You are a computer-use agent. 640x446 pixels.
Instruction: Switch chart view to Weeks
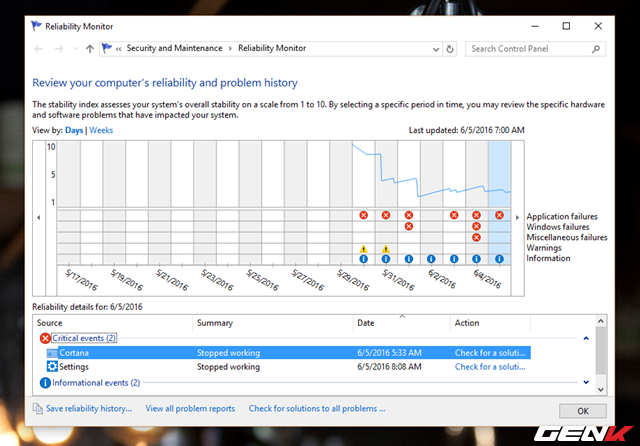click(102, 131)
